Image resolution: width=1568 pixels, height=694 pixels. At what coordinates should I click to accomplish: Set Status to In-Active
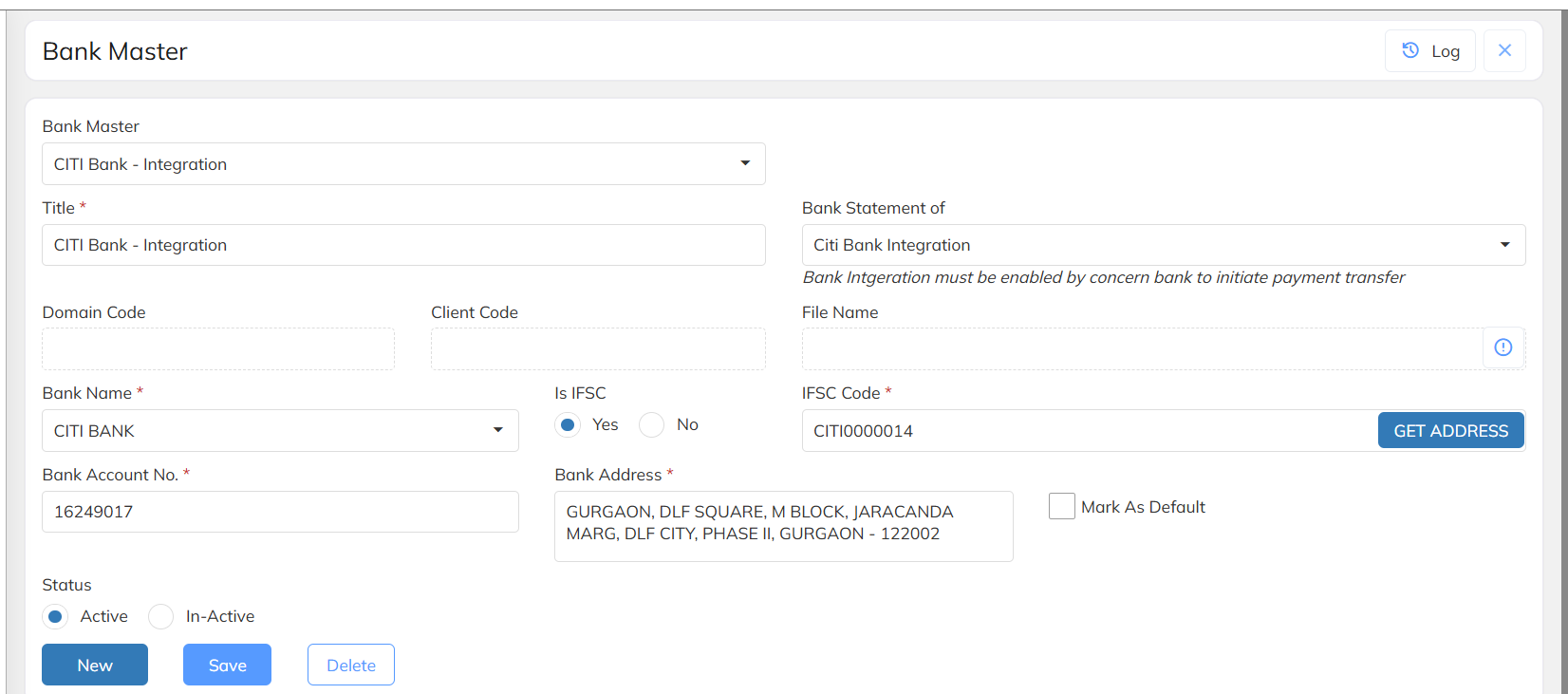tap(161, 617)
